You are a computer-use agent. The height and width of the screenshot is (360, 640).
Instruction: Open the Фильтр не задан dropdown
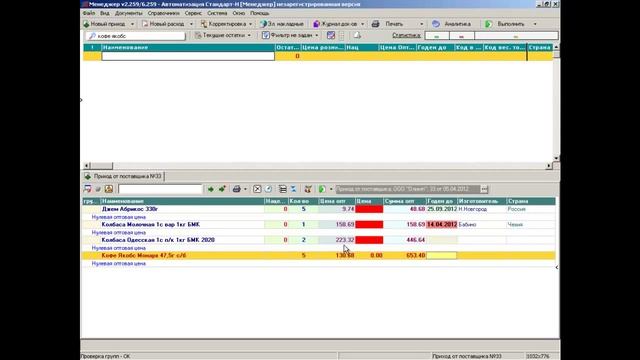(x=290, y=36)
